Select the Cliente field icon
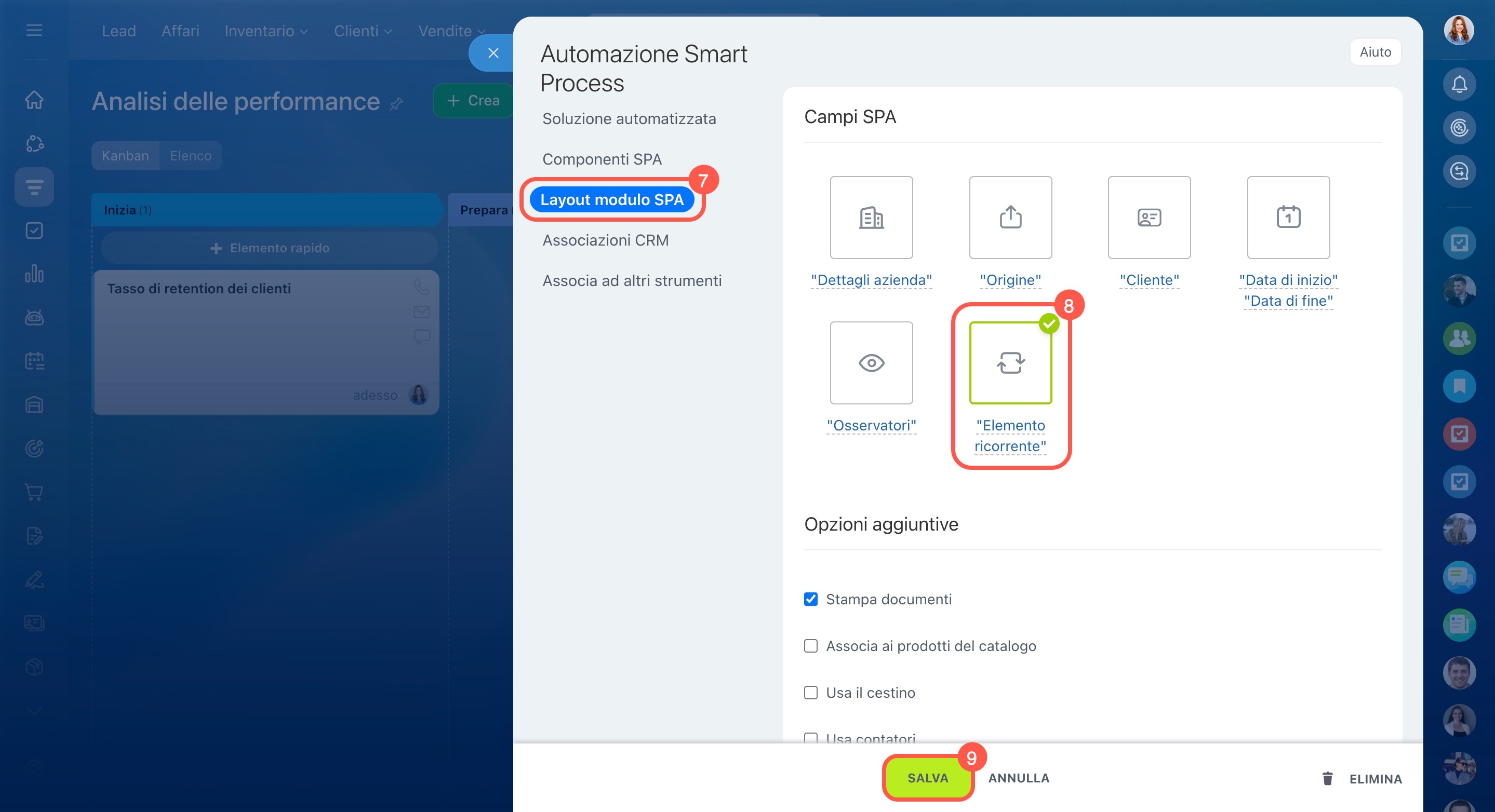Viewport: 1495px width, 812px height. point(1149,218)
